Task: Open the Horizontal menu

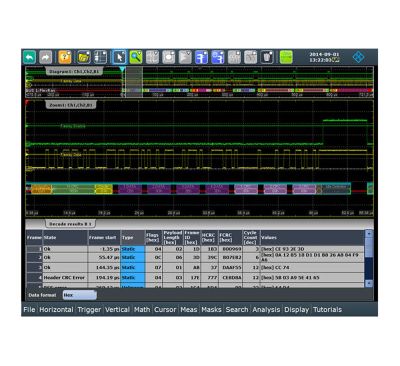Action: 56,310
